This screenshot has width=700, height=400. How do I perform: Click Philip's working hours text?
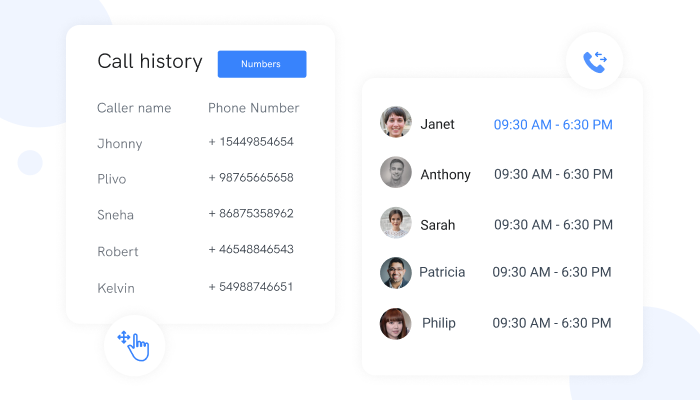[x=552, y=323]
